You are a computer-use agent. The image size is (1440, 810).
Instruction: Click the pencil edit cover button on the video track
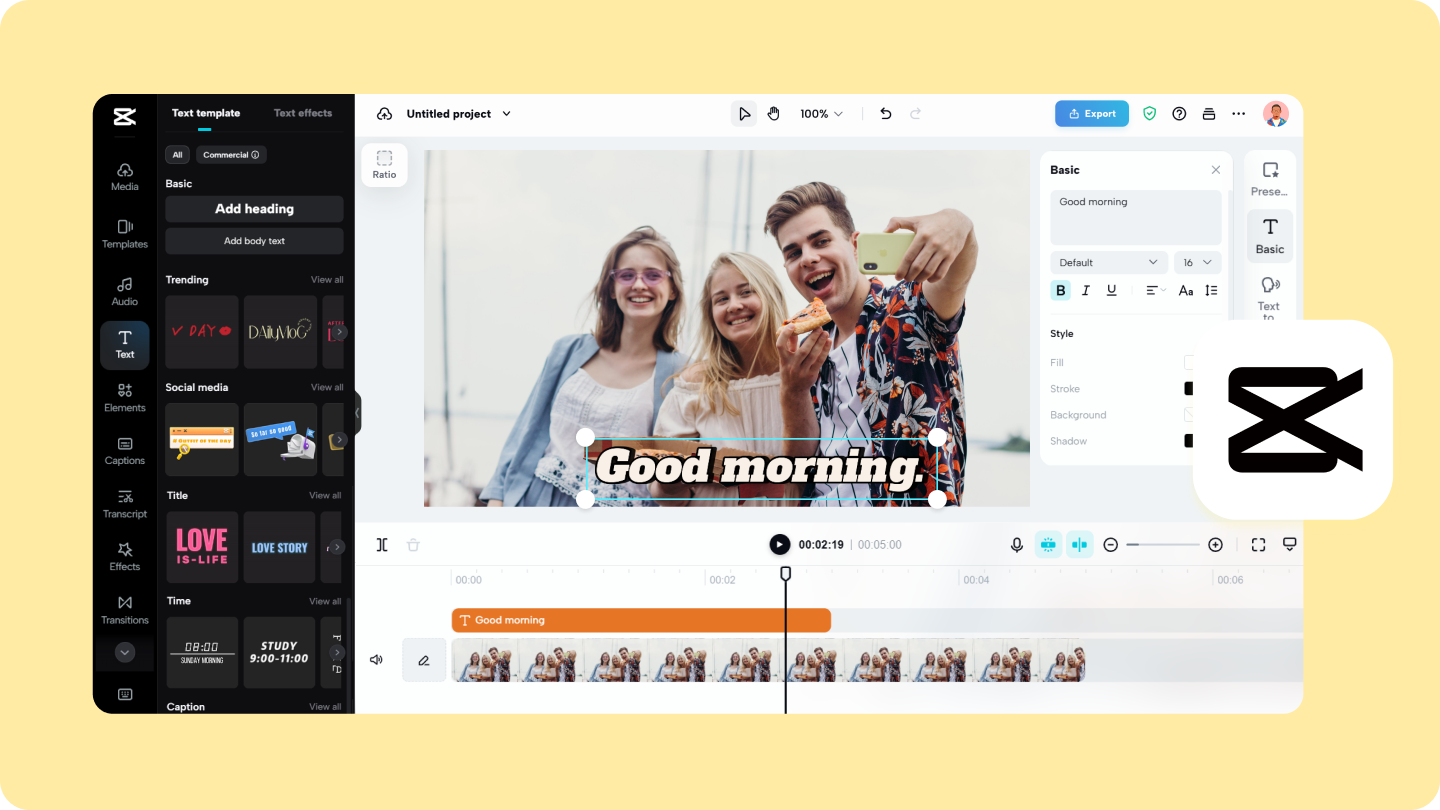click(x=424, y=660)
